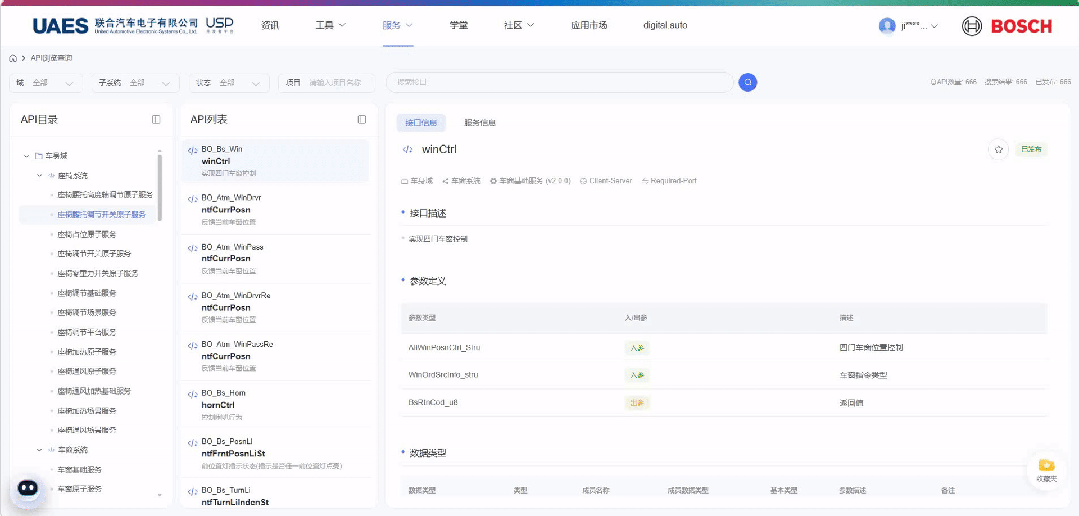Image resolution: width=1079 pixels, height=516 pixels.
Task: Click the user avatar icon
Action: point(887,26)
